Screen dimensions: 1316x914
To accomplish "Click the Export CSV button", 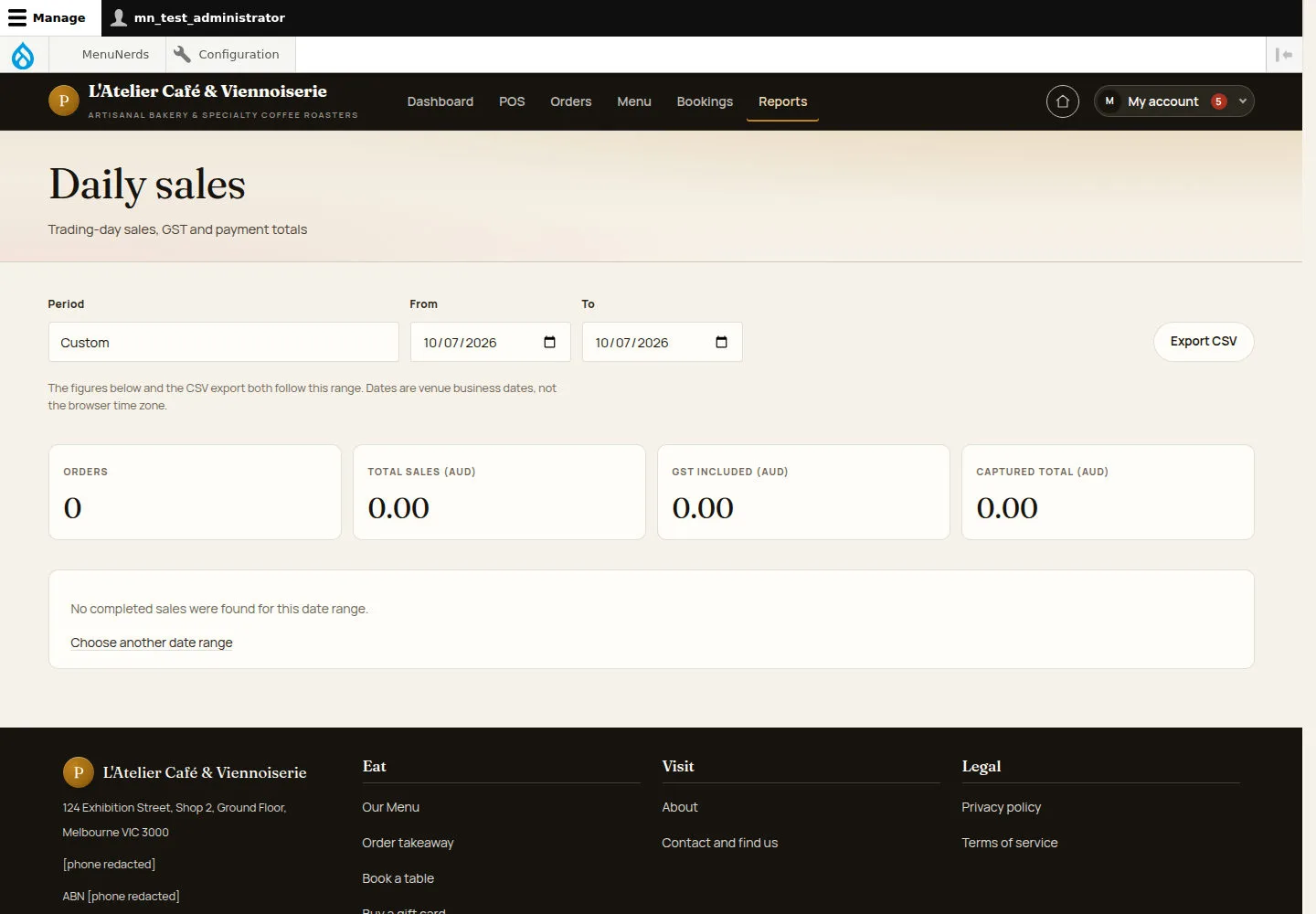I will coord(1204,341).
